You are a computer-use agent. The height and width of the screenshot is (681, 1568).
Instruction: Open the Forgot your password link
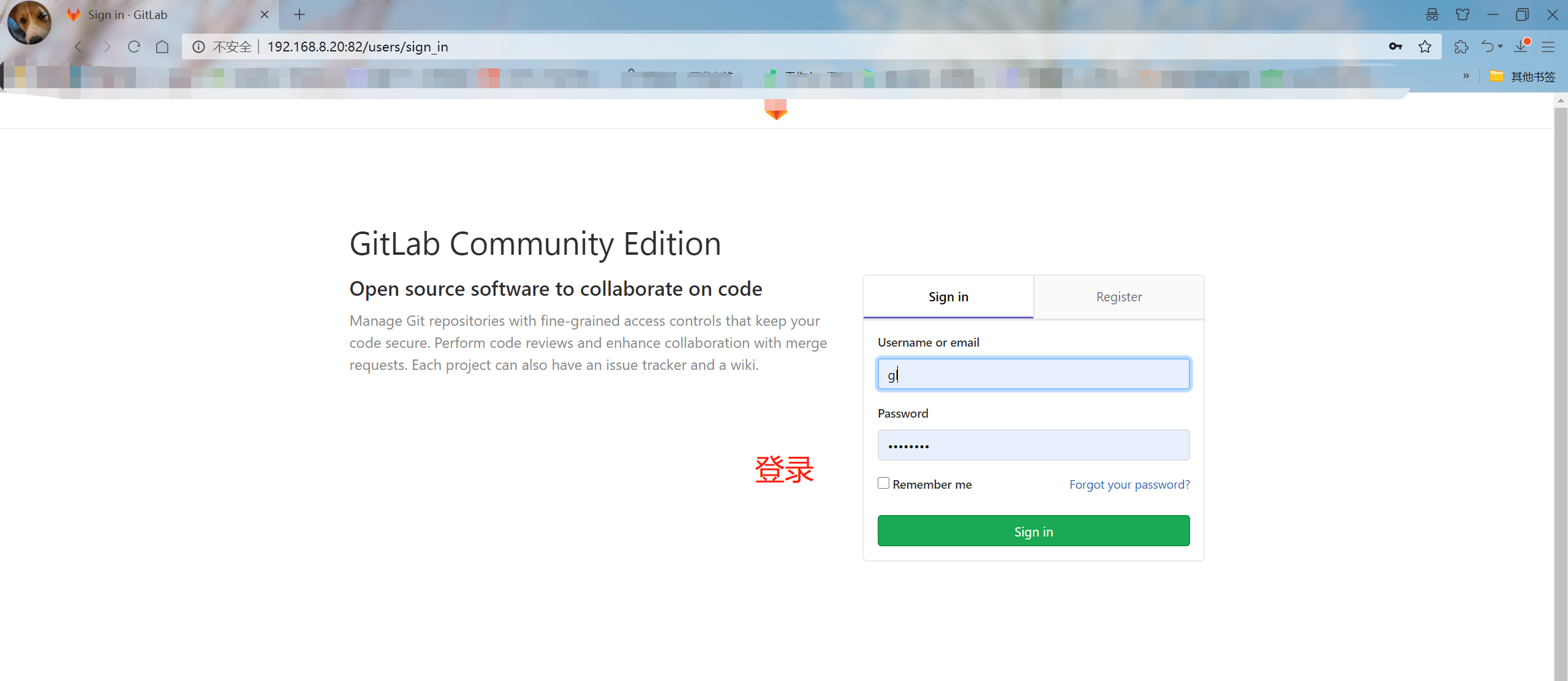(x=1129, y=484)
